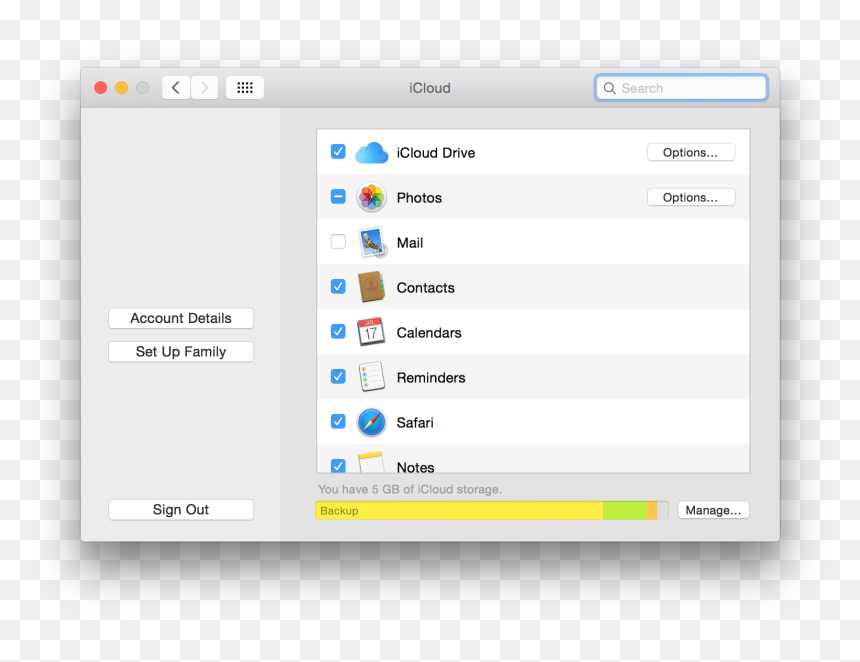860x662 pixels.
Task: Enable the Mail checkbox
Action: [x=338, y=241]
